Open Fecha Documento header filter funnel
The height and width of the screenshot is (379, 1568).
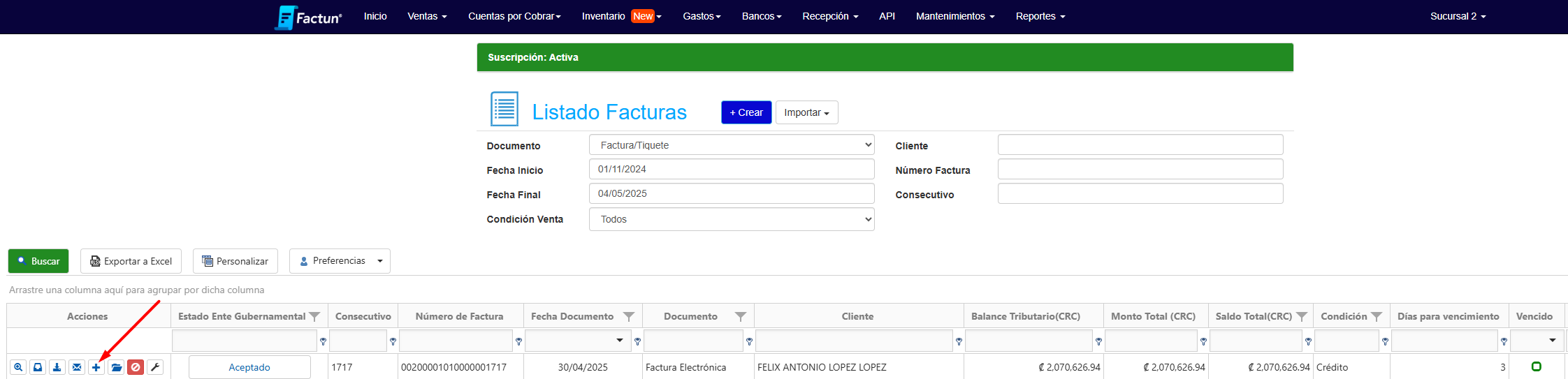tap(629, 317)
